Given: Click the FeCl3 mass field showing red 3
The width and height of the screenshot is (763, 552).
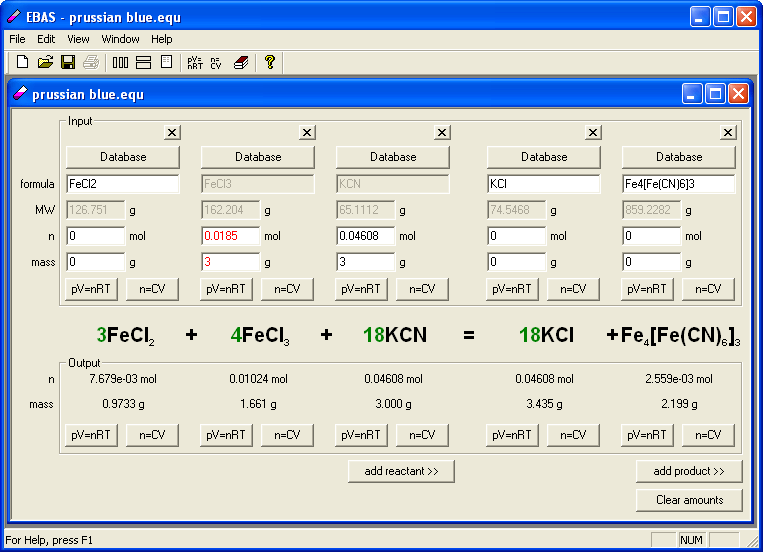Looking at the screenshot, I should [x=231, y=262].
